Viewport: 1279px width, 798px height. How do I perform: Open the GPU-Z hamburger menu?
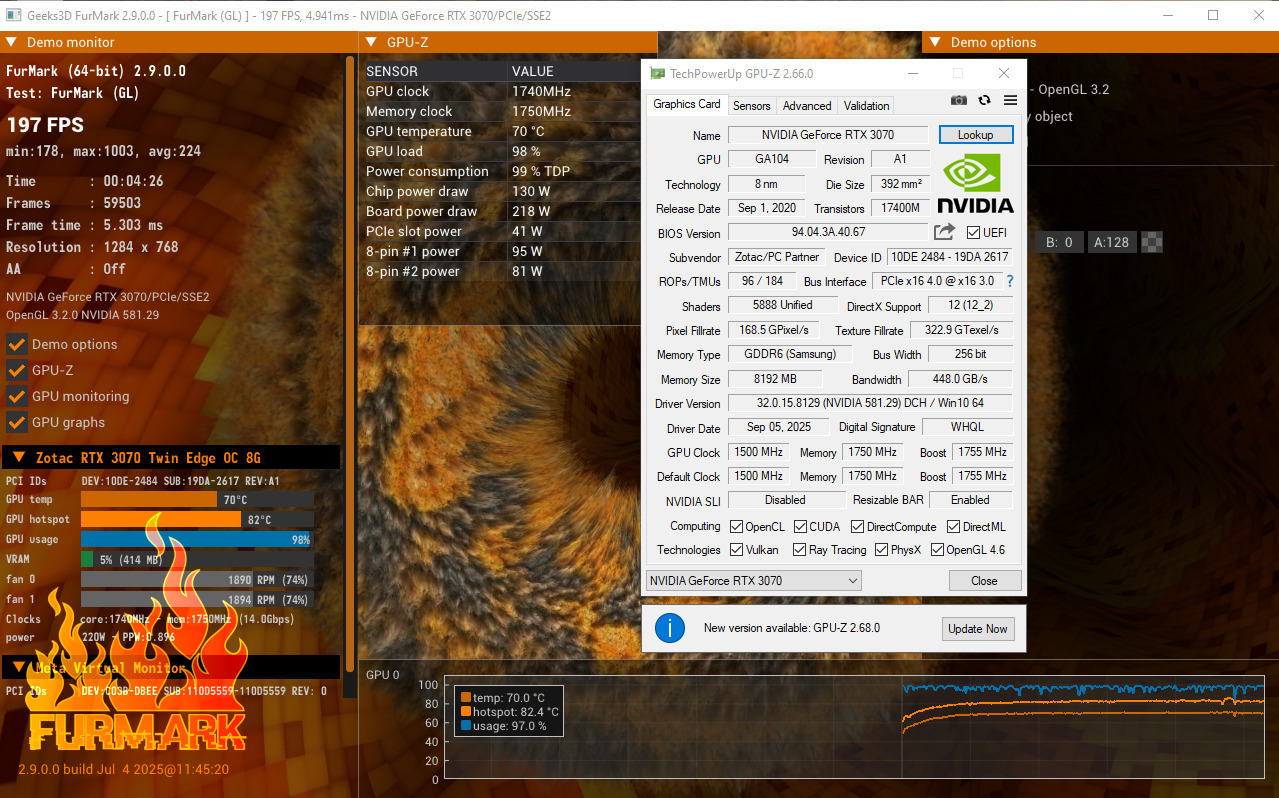coord(1010,100)
